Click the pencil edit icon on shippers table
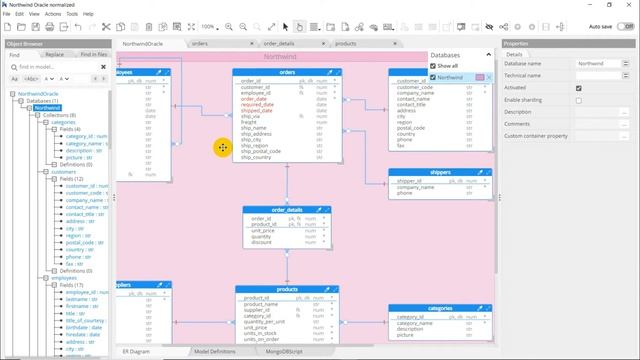 [x=480, y=172]
